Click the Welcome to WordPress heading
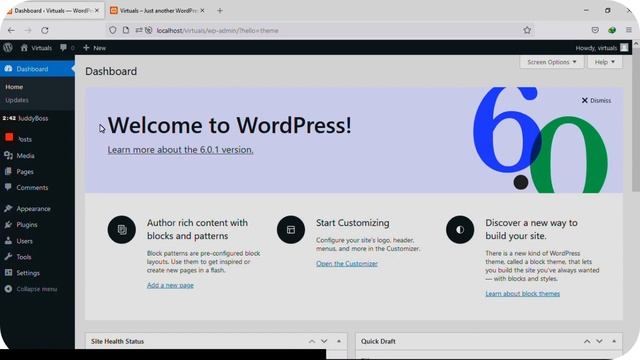This screenshot has width=640, height=360. (x=229, y=125)
